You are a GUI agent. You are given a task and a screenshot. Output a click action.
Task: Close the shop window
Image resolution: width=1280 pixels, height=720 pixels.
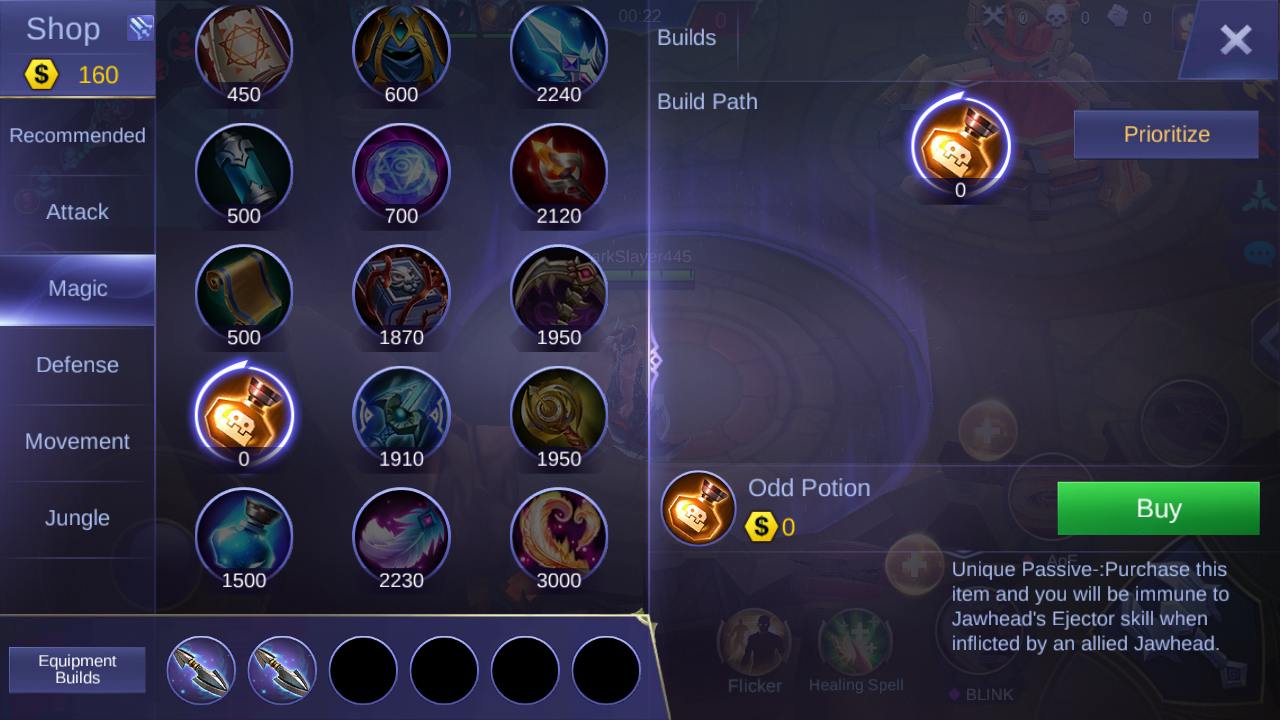1236,40
